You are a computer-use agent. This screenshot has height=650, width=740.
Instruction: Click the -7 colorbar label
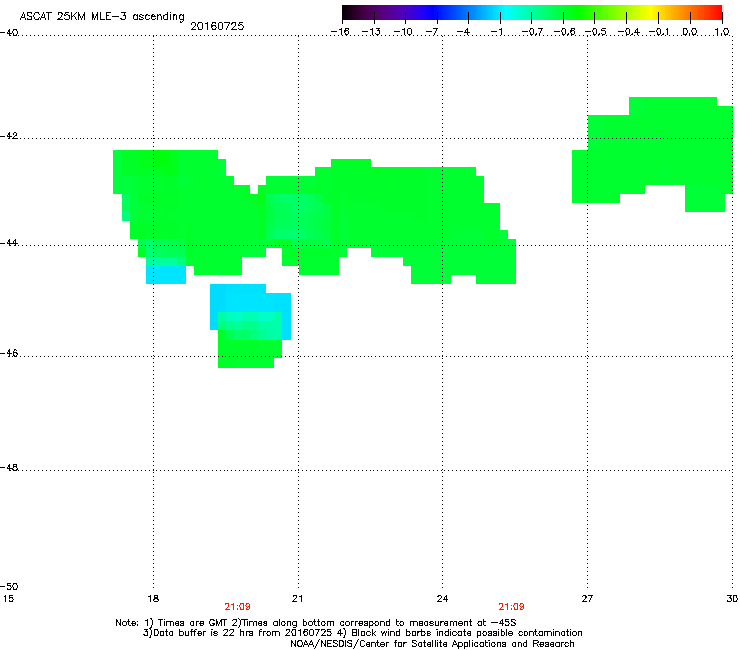click(432, 32)
